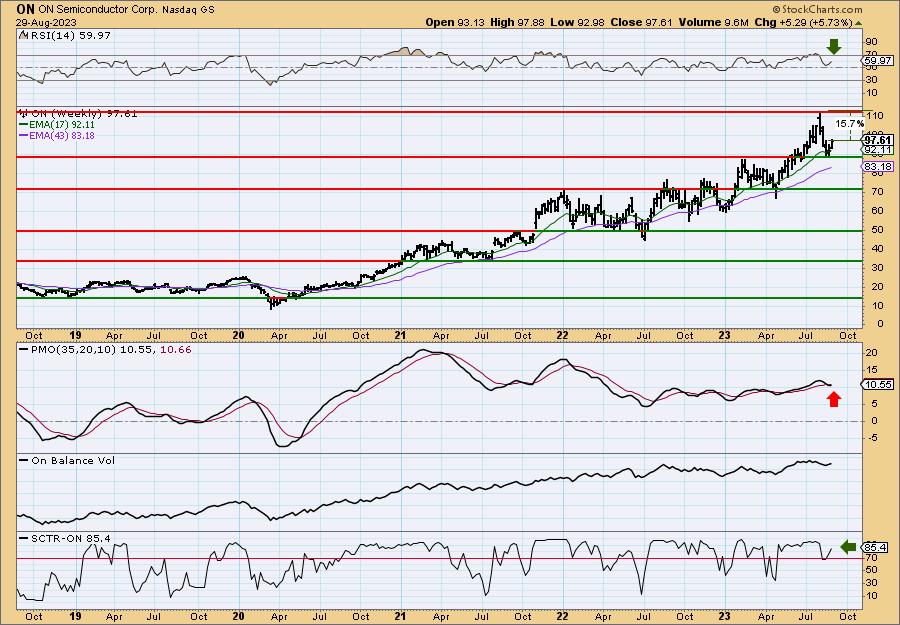Click the 10.55 PMO value tag on the right axis
Screen dimensions: 900x625
pyautogui.click(x=878, y=385)
